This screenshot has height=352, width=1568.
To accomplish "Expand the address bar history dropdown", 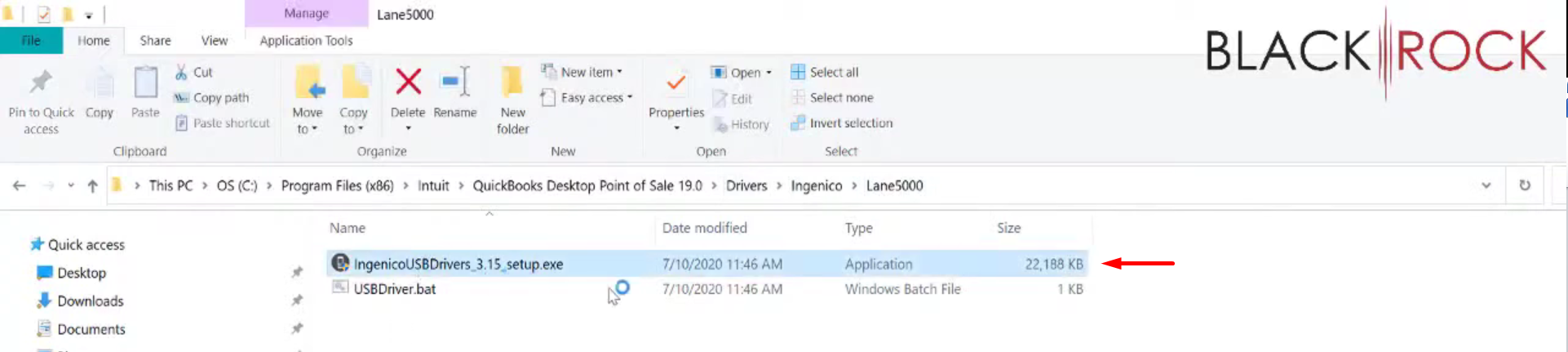I will [1486, 185].
